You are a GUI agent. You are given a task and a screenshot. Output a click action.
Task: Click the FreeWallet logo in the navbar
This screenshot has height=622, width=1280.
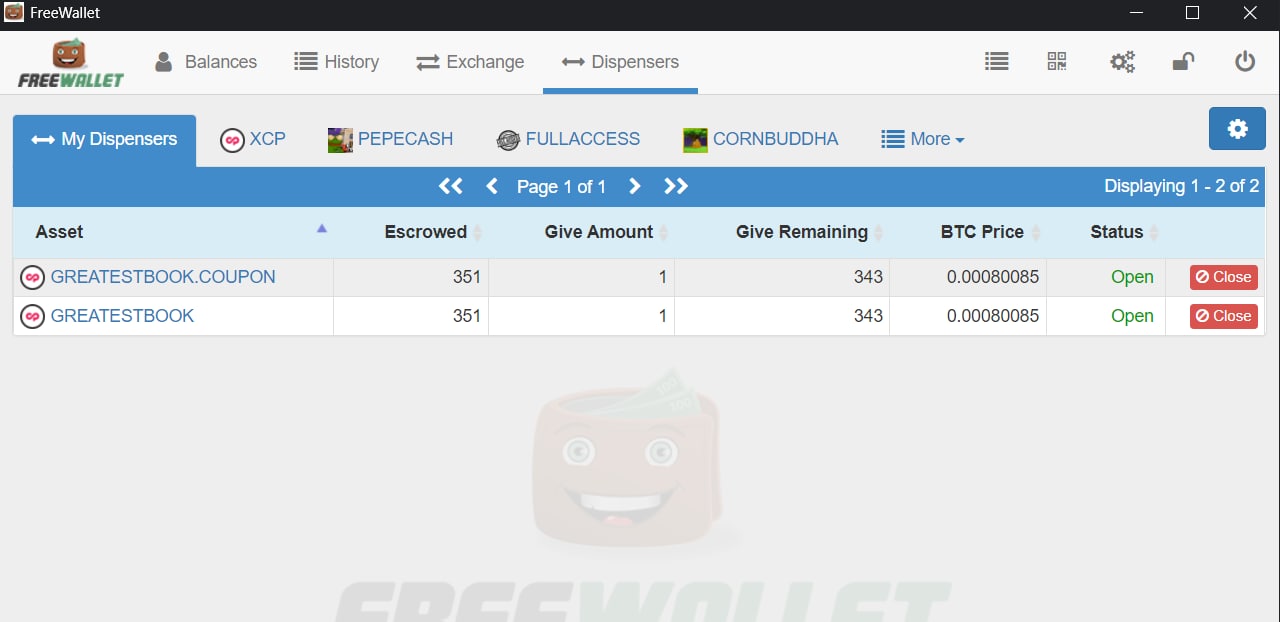(70, 63)
